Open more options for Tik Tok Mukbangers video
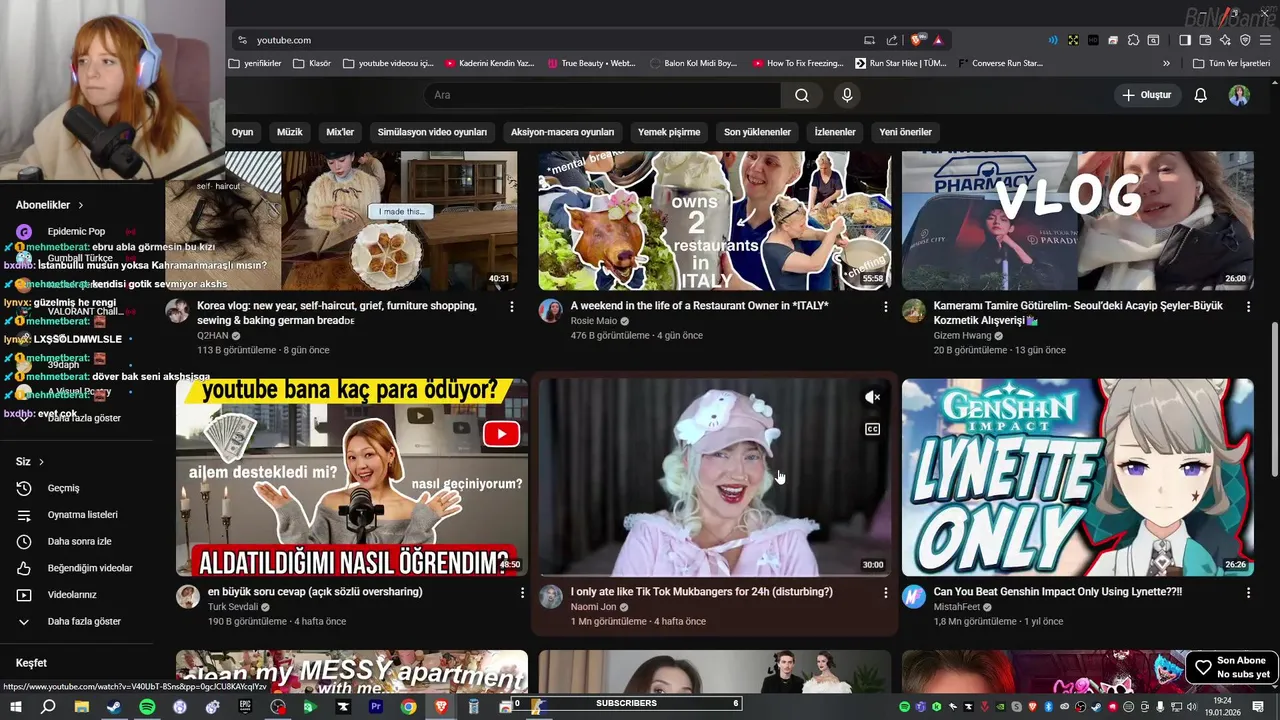 click(885, 593)
